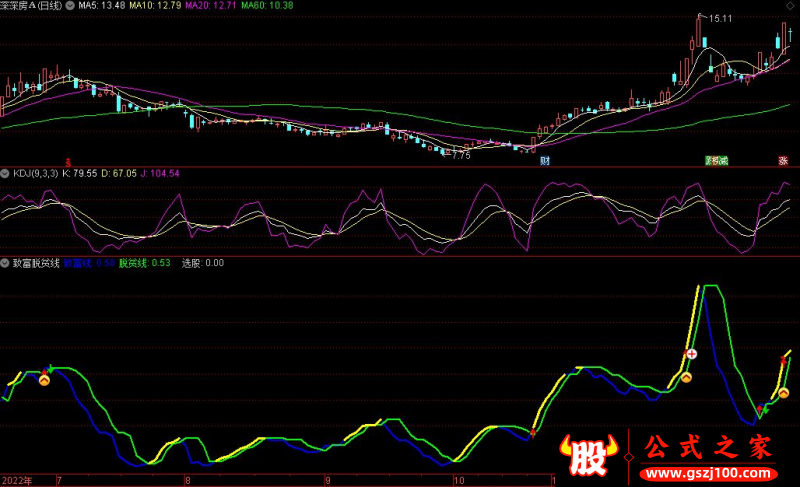Click the KDJ(9,3,3) parameter label
800x487 pixels.
35,173
